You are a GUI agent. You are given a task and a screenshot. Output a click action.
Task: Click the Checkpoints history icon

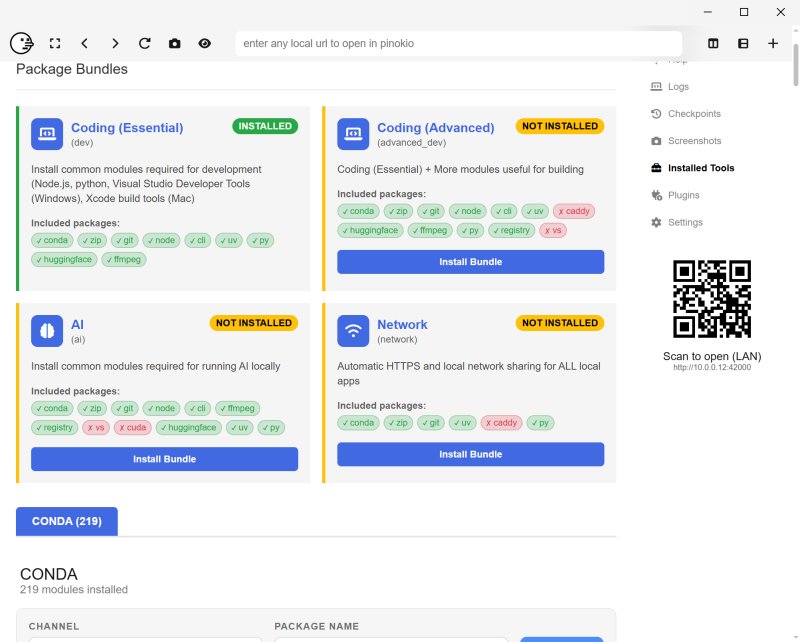click(656, 114)
